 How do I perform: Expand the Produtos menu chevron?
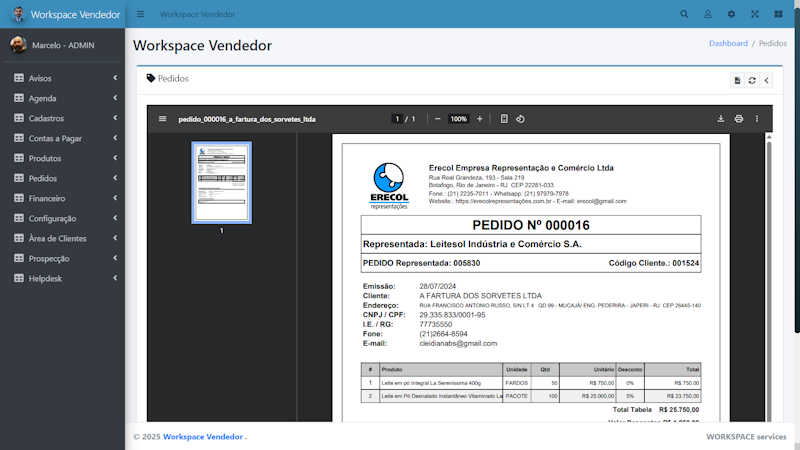pyautogui.click(x=115, y=158)
